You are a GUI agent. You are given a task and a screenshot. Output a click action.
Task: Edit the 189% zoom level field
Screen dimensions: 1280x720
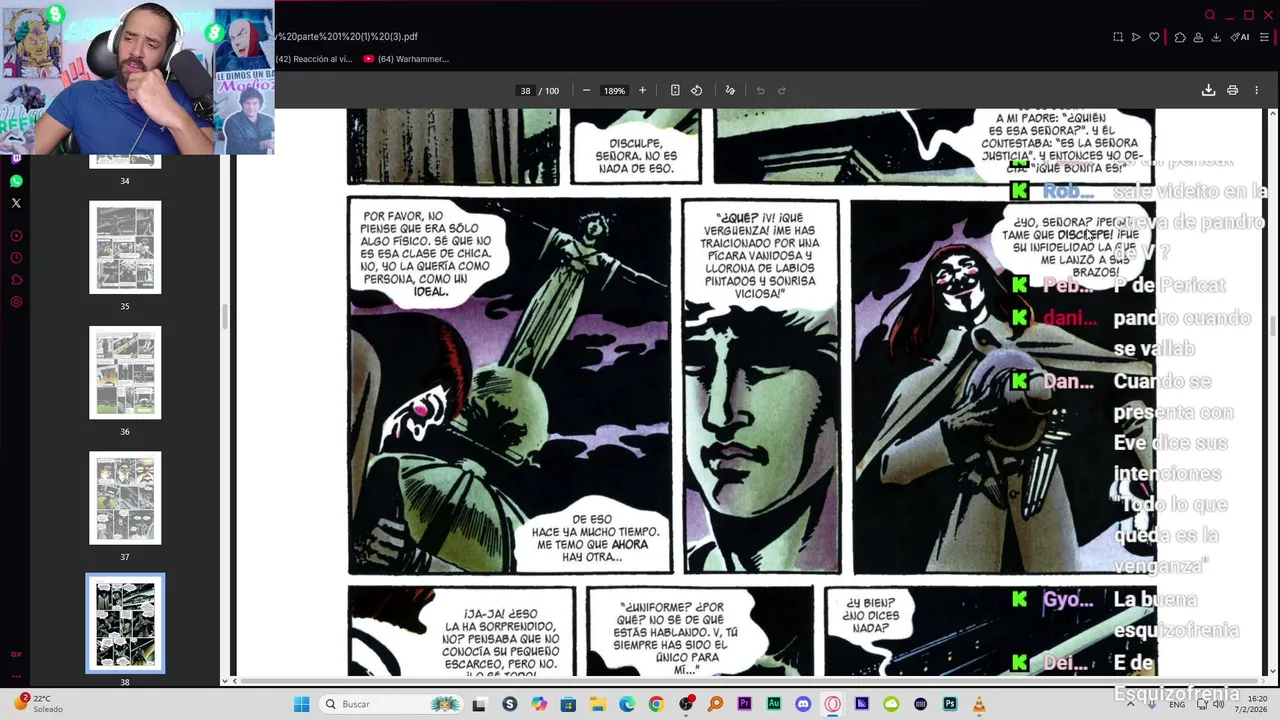pos(614,91)
